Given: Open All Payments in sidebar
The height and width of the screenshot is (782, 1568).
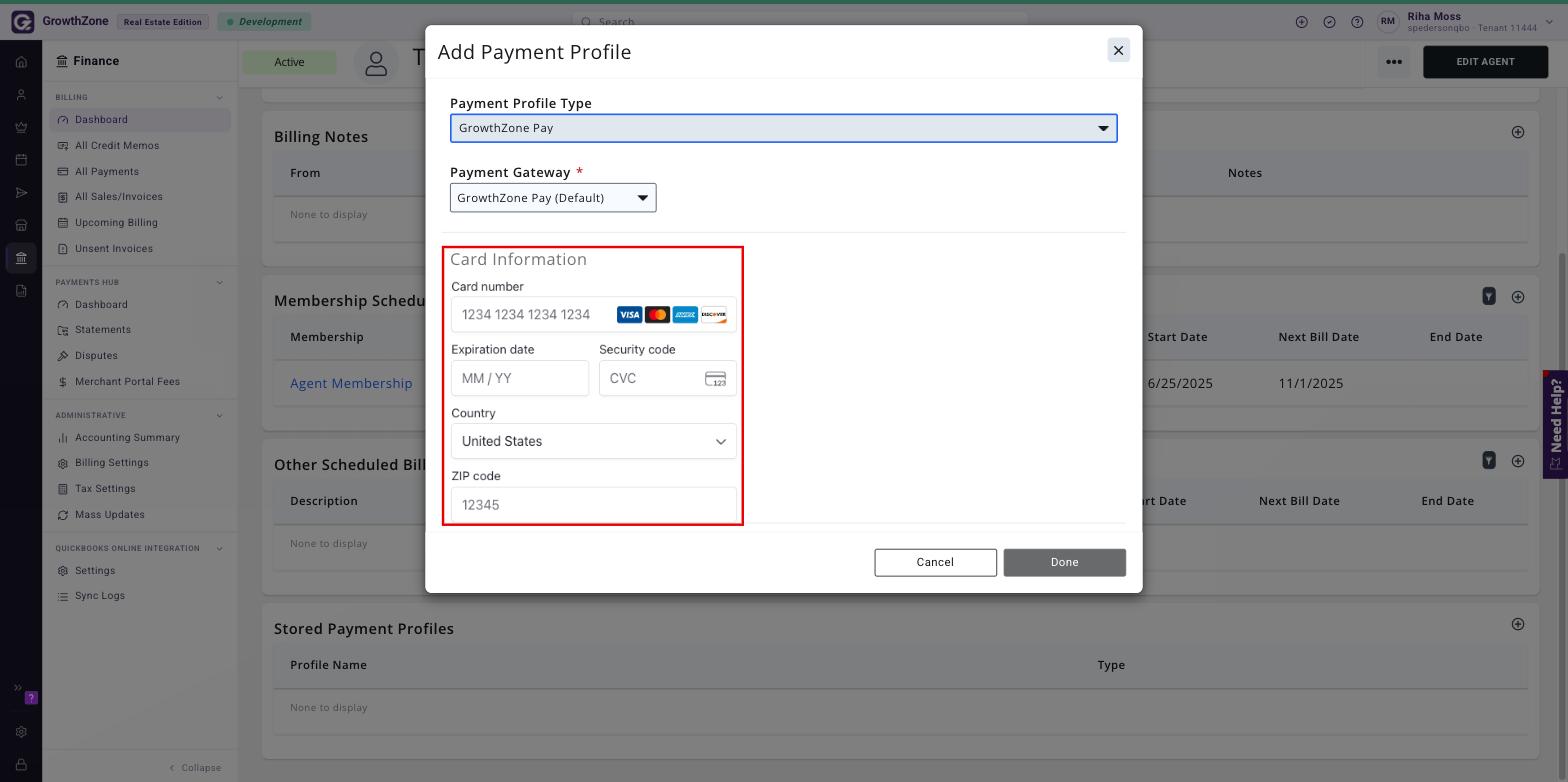Looking at the screenshot, I should [x=106, y=172].
